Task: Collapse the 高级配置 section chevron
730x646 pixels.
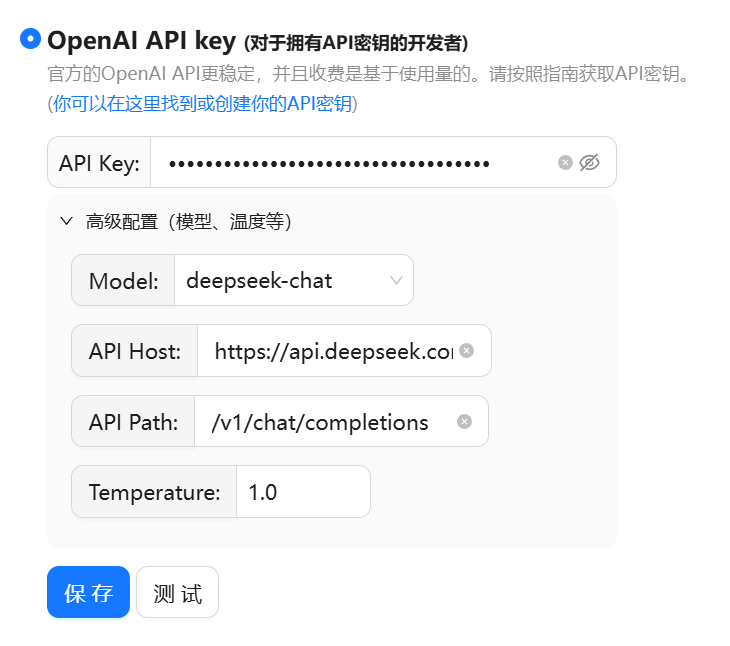Action: [x=67, y=221]
